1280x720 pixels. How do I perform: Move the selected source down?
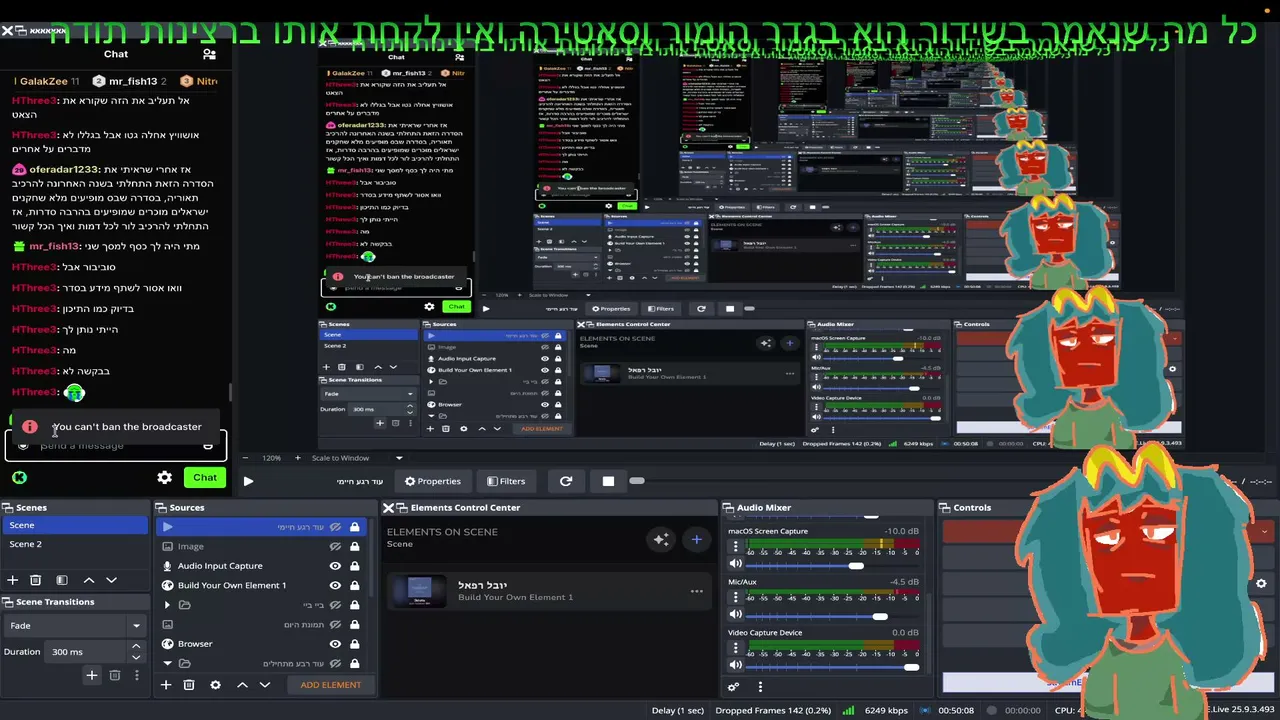point(265,685)
